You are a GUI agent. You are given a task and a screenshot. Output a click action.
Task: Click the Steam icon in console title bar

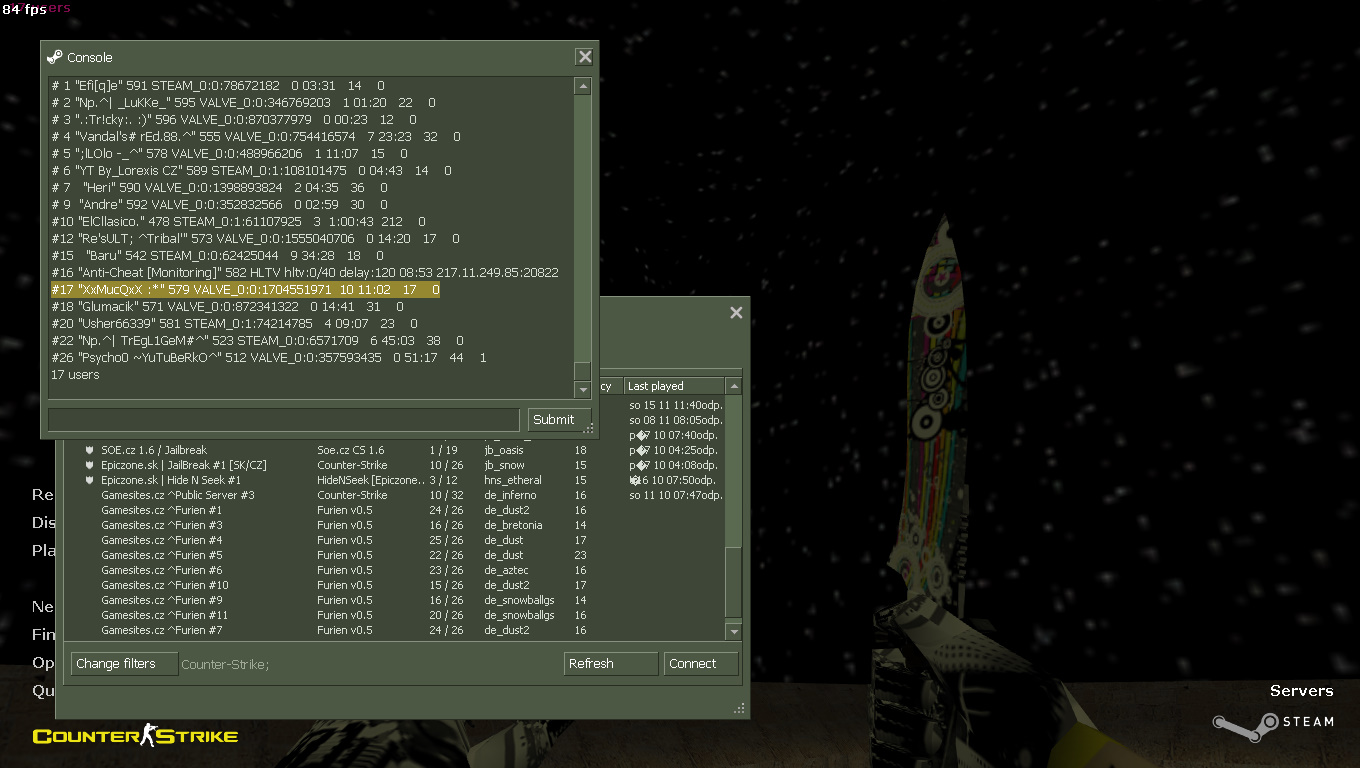point(55,57)
